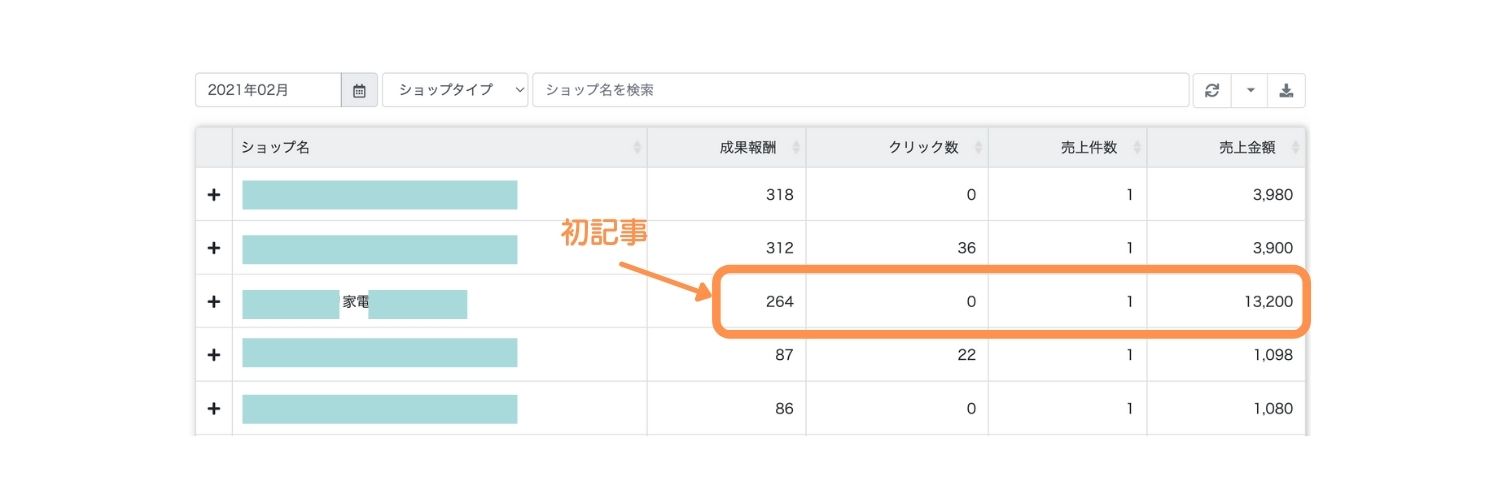
Task: Click the sort arrows icon in 売上金額 header
Action: [x=1296, y=148]
